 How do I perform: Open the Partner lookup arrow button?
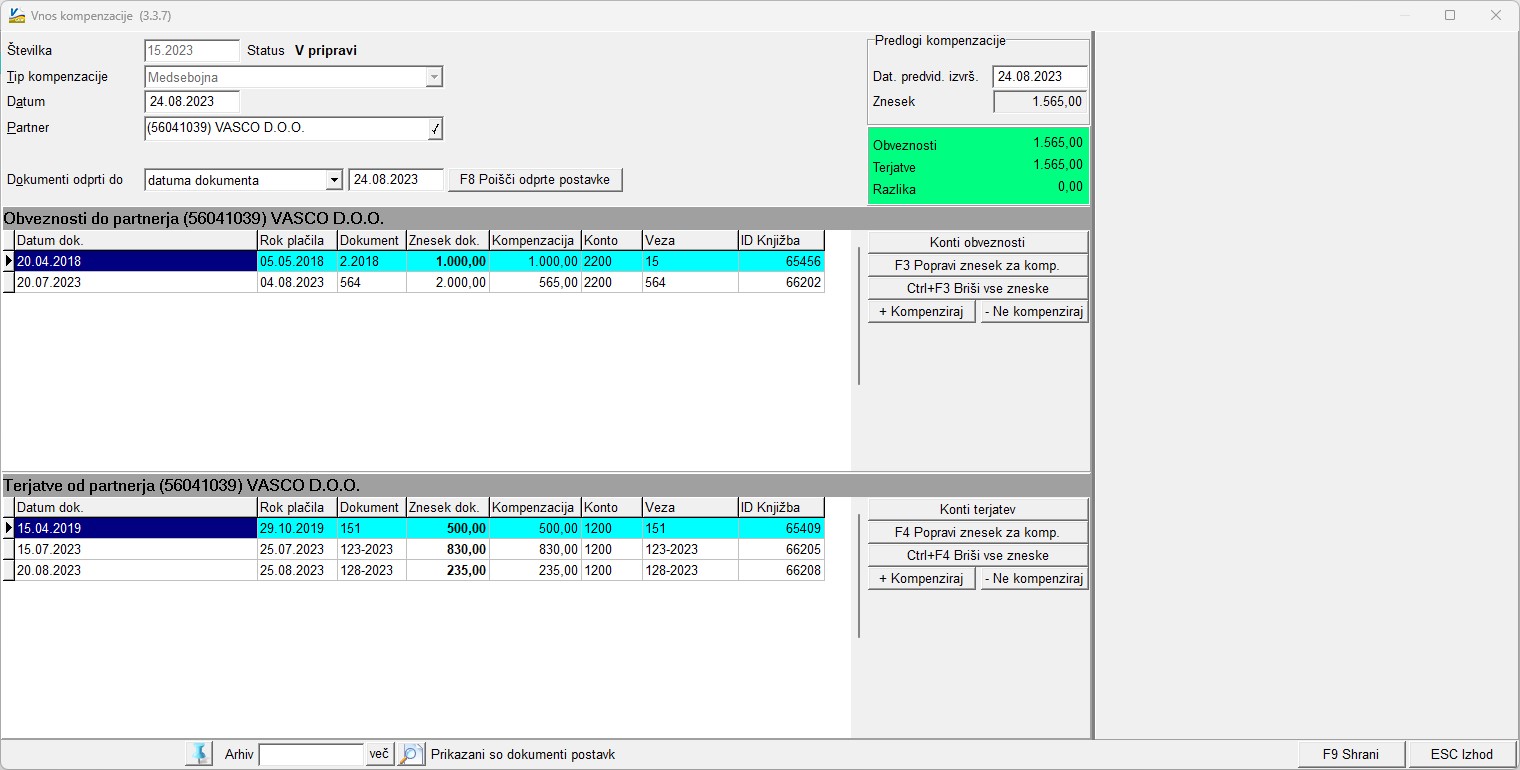pyautogui.click(x=435, y=128)
